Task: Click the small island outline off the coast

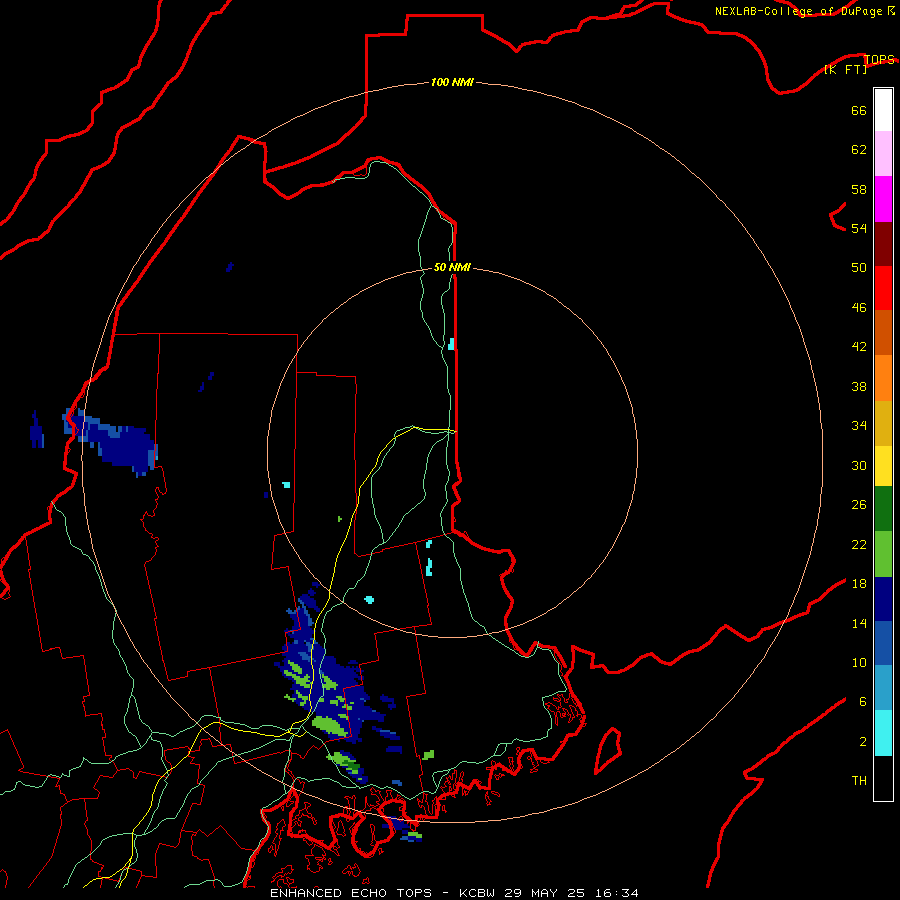Action: (608, 750)
